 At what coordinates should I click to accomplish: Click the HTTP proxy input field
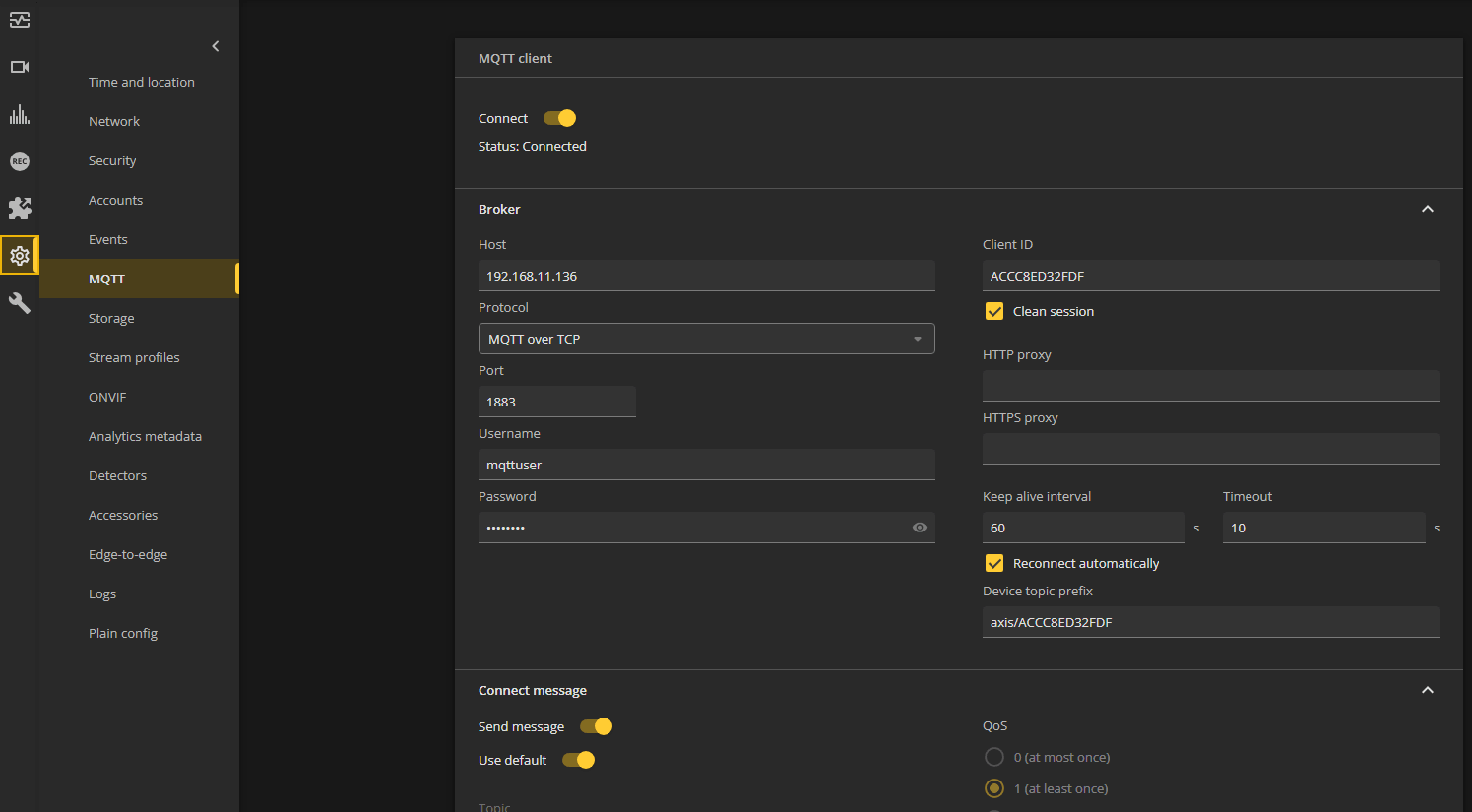1211,386
